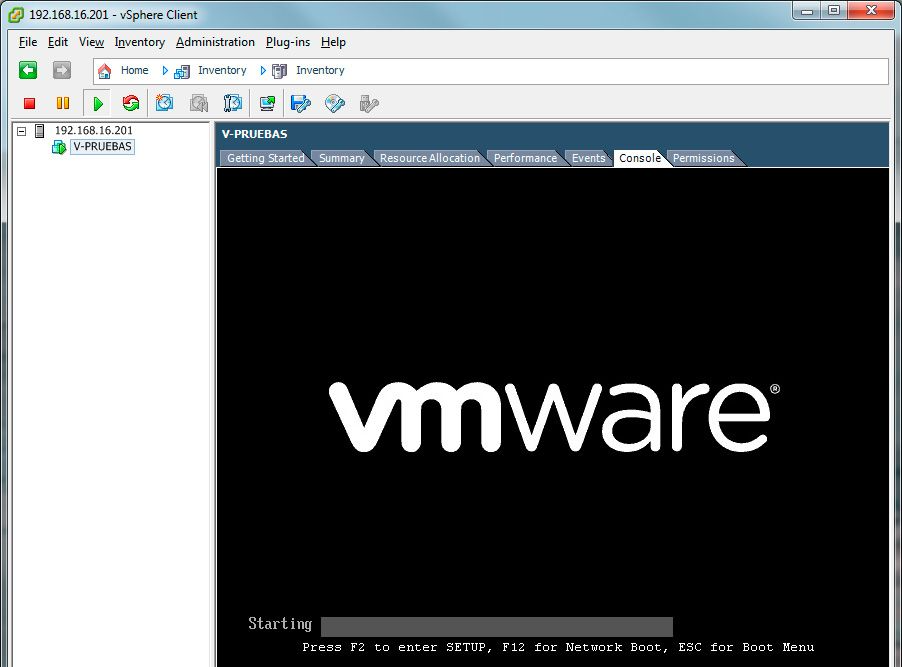902x667 pixels.
Task: Collapse the 192.168.16.201 host tree node
Action: 21,131
